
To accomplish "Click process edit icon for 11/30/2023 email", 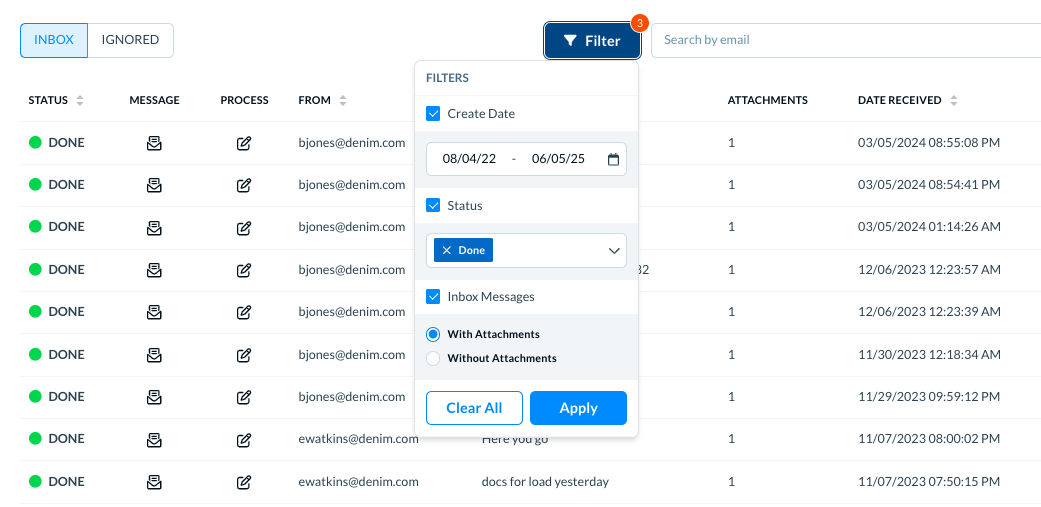I will pos(244,355).
